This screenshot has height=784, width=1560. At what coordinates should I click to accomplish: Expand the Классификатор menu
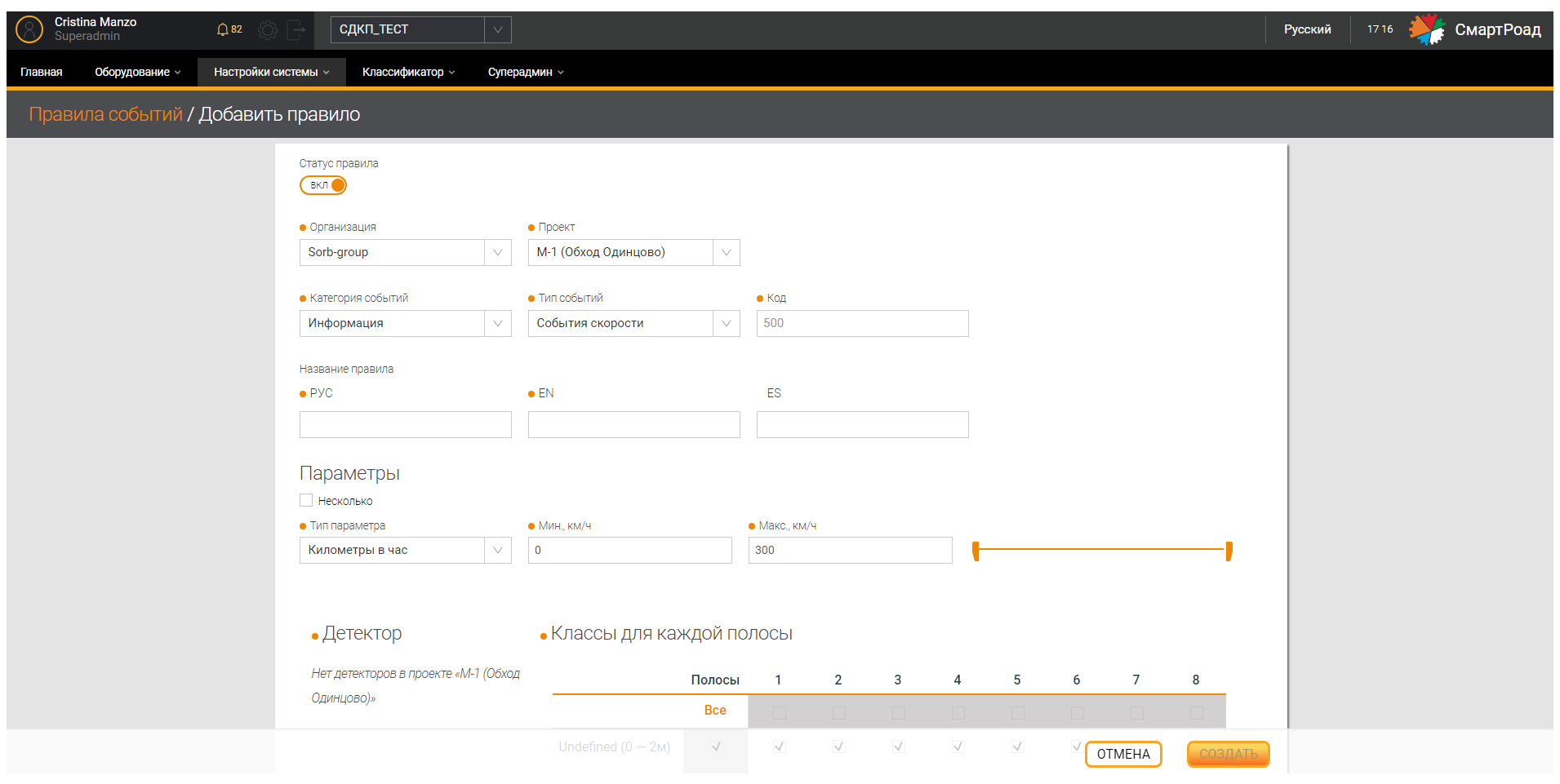[x=408, y=72]
